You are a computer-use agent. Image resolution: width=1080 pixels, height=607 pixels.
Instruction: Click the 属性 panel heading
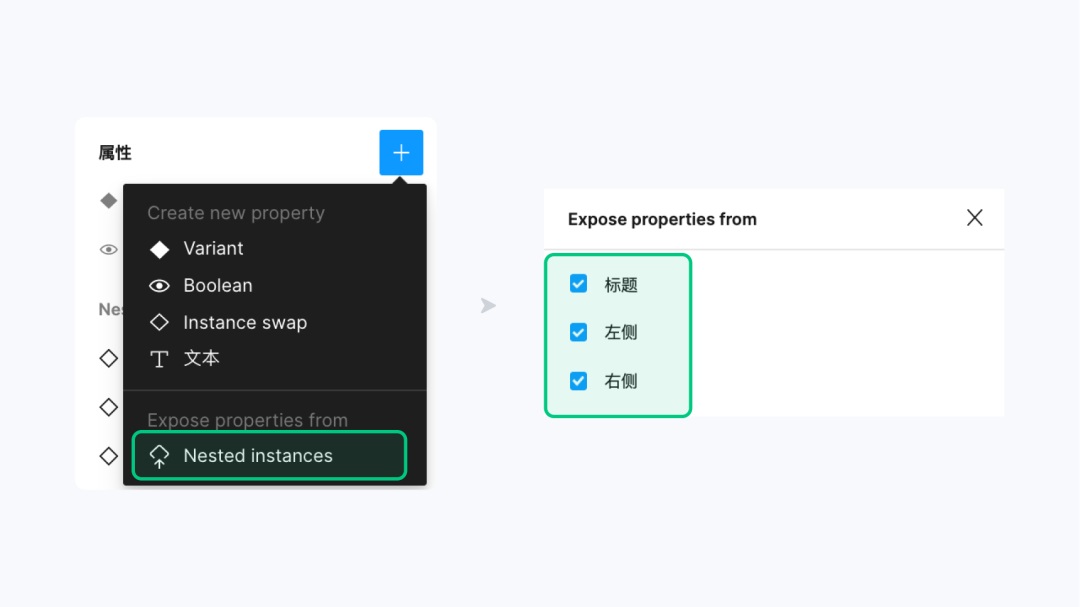click(115, 153)
